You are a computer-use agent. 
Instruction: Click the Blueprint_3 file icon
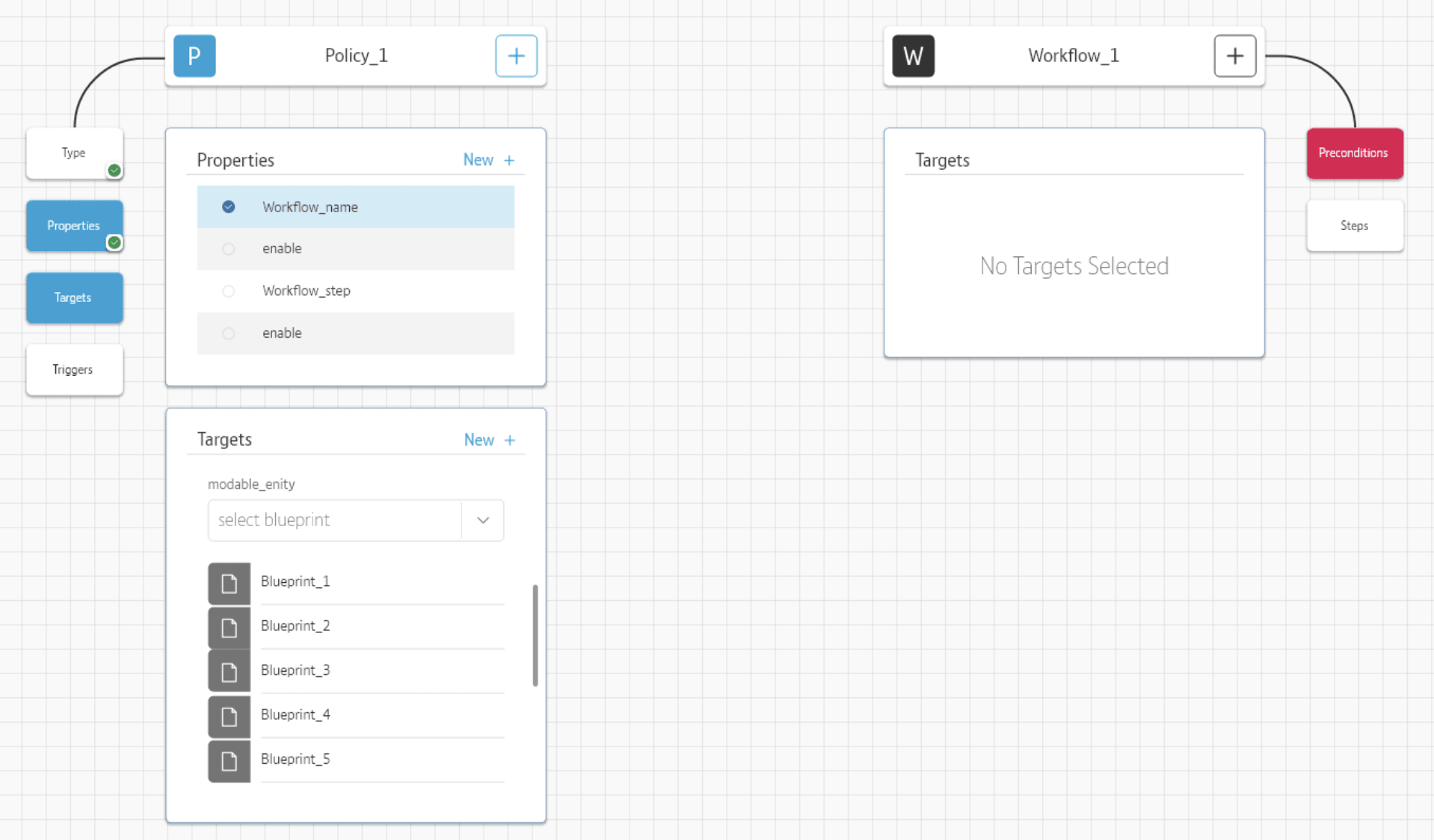229,671
